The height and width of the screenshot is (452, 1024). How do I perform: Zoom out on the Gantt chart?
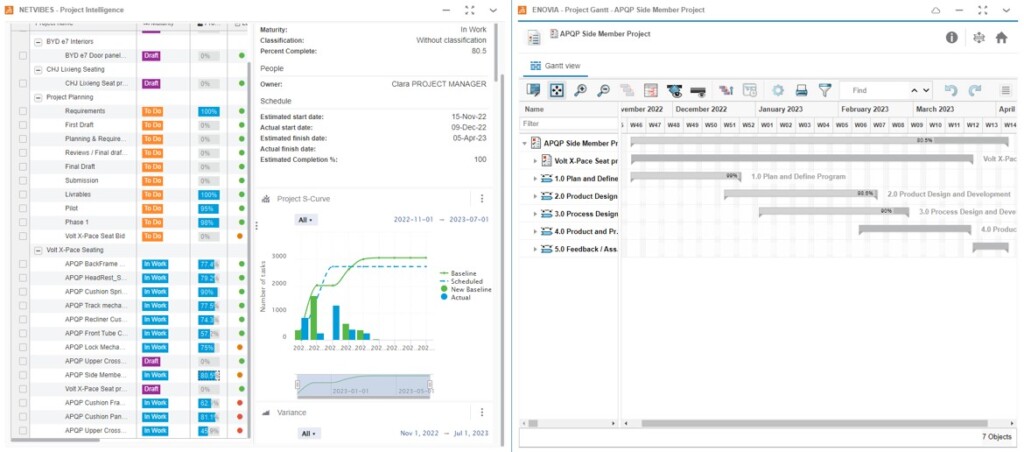603,90
